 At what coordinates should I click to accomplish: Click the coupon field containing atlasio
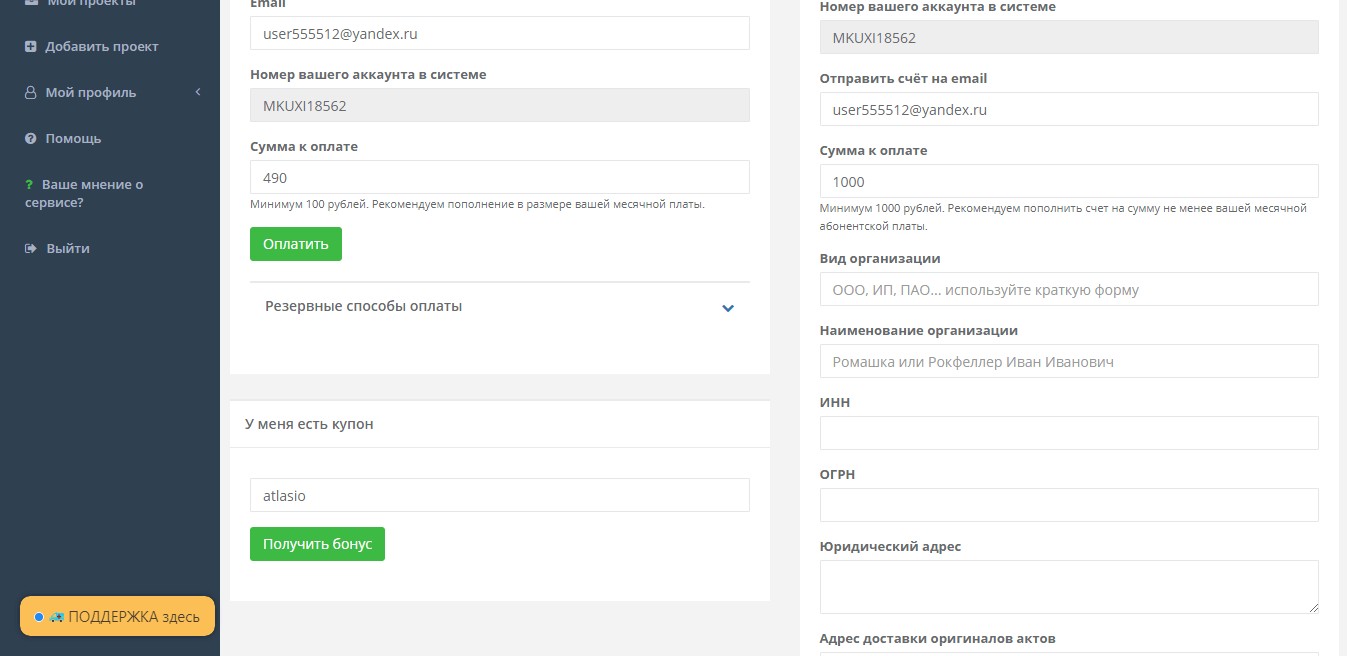point(499,495)
